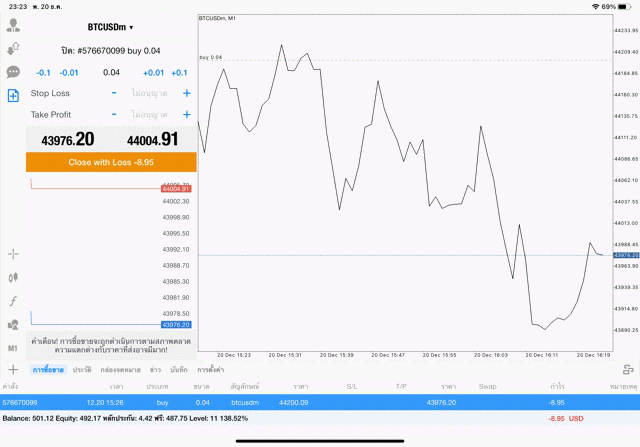Select the M1 timeframe button
The width and height of the screenshot is (640, 447).
pos(14,347)
